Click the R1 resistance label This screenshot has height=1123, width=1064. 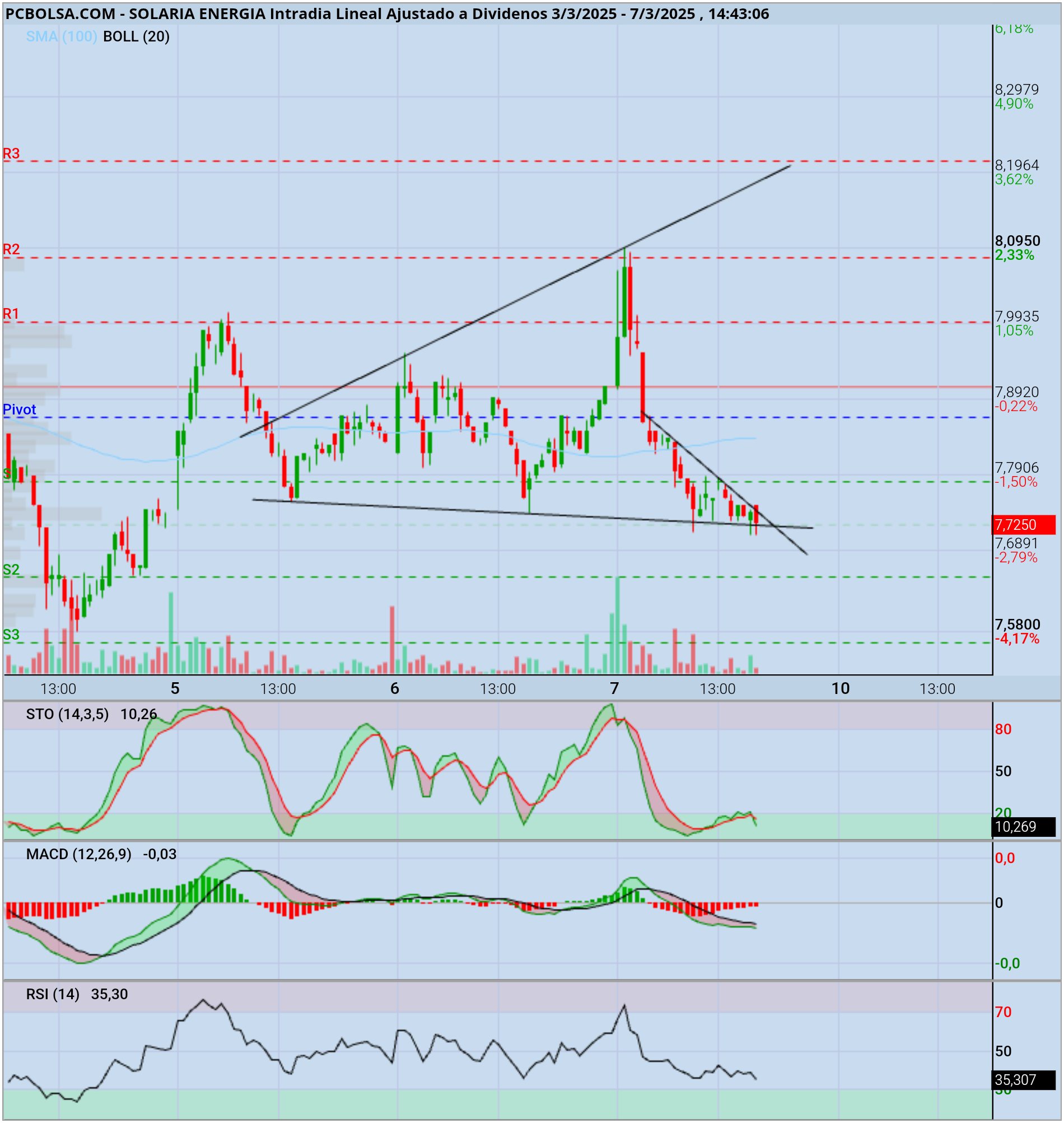[11, 314]
